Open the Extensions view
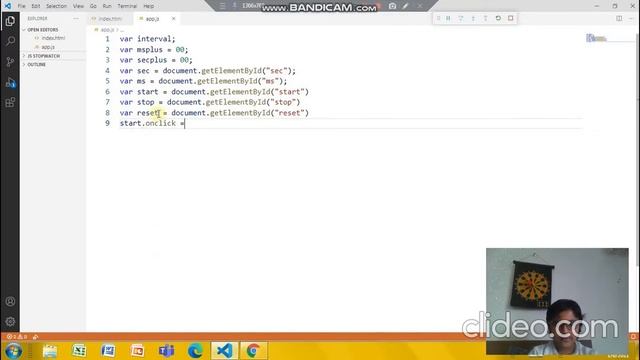Screen dimensions: 640x360 [x=10, y=102]
